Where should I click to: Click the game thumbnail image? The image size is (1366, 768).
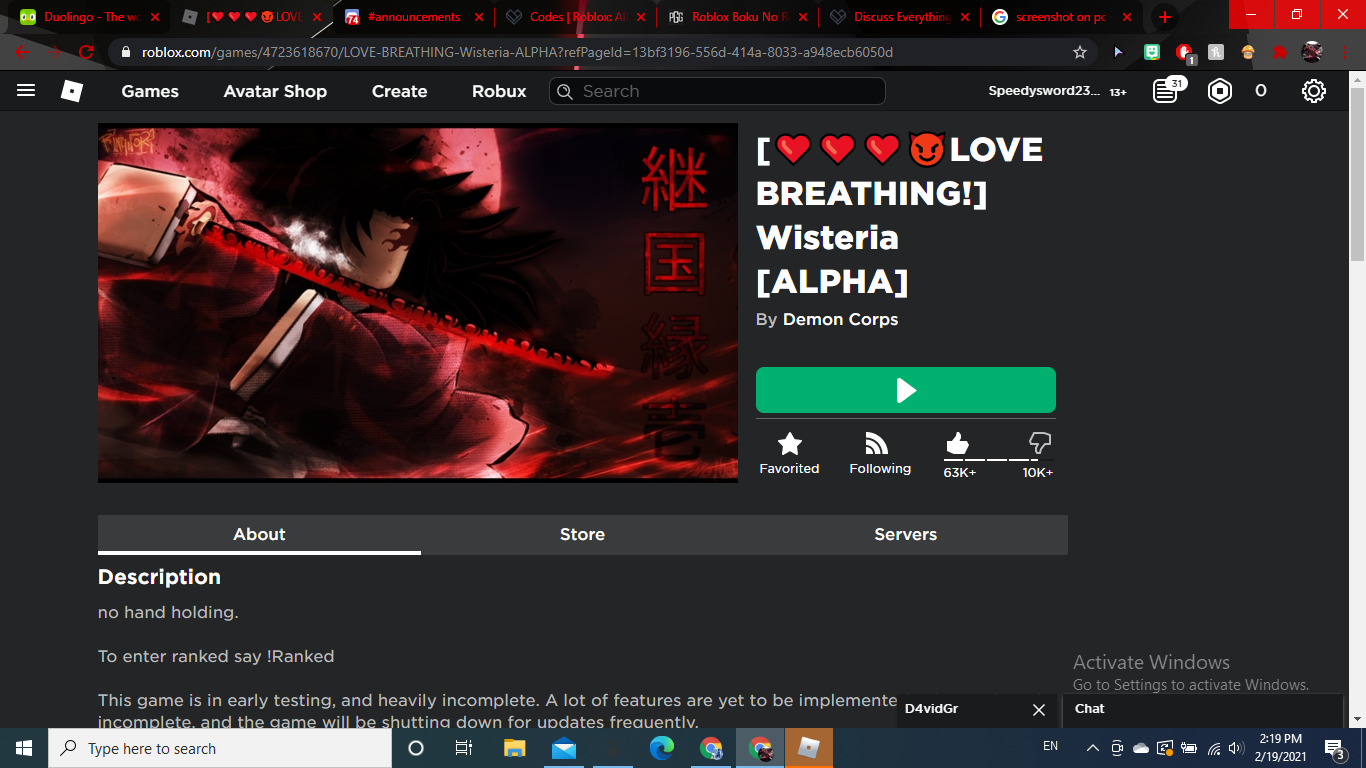418,303
